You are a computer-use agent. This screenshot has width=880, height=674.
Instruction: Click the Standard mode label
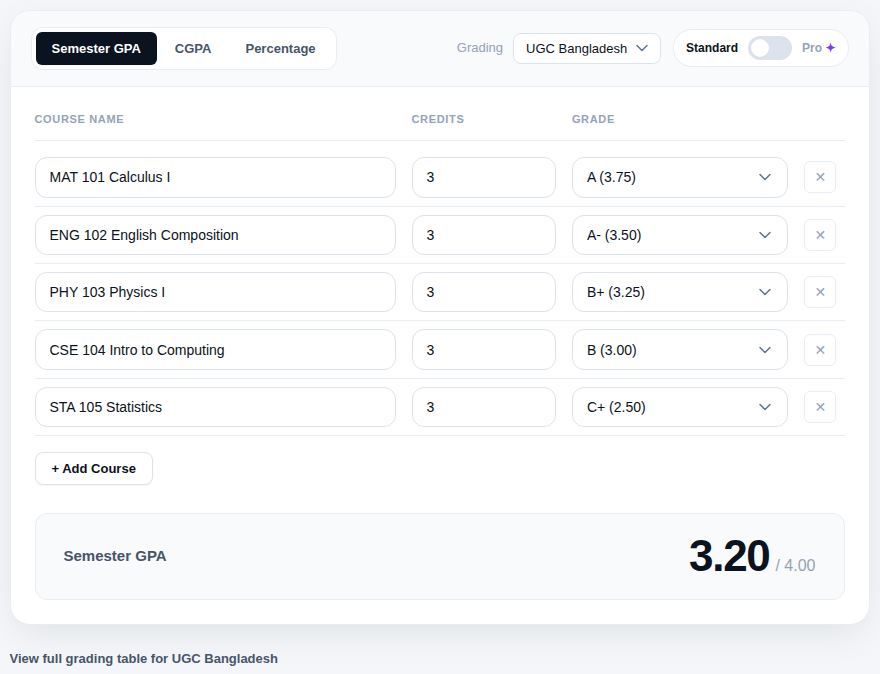[x=712, y=48]
